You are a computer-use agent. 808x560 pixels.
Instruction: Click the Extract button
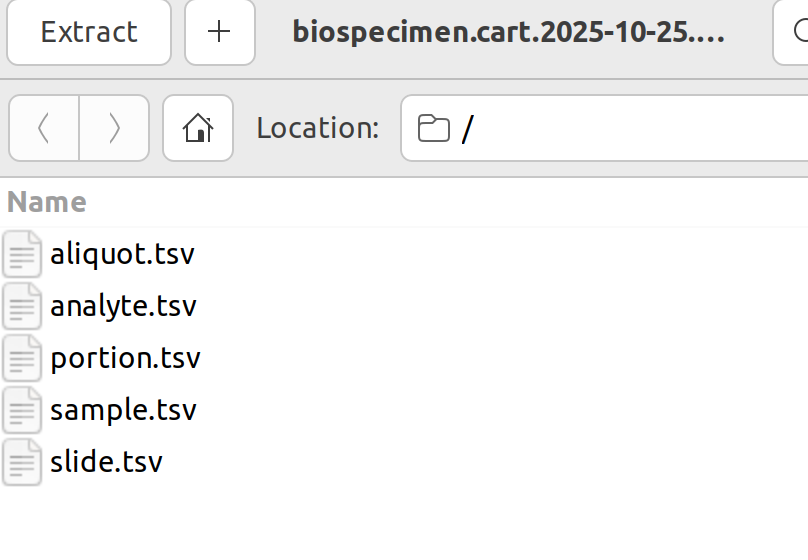click(89, 32)
